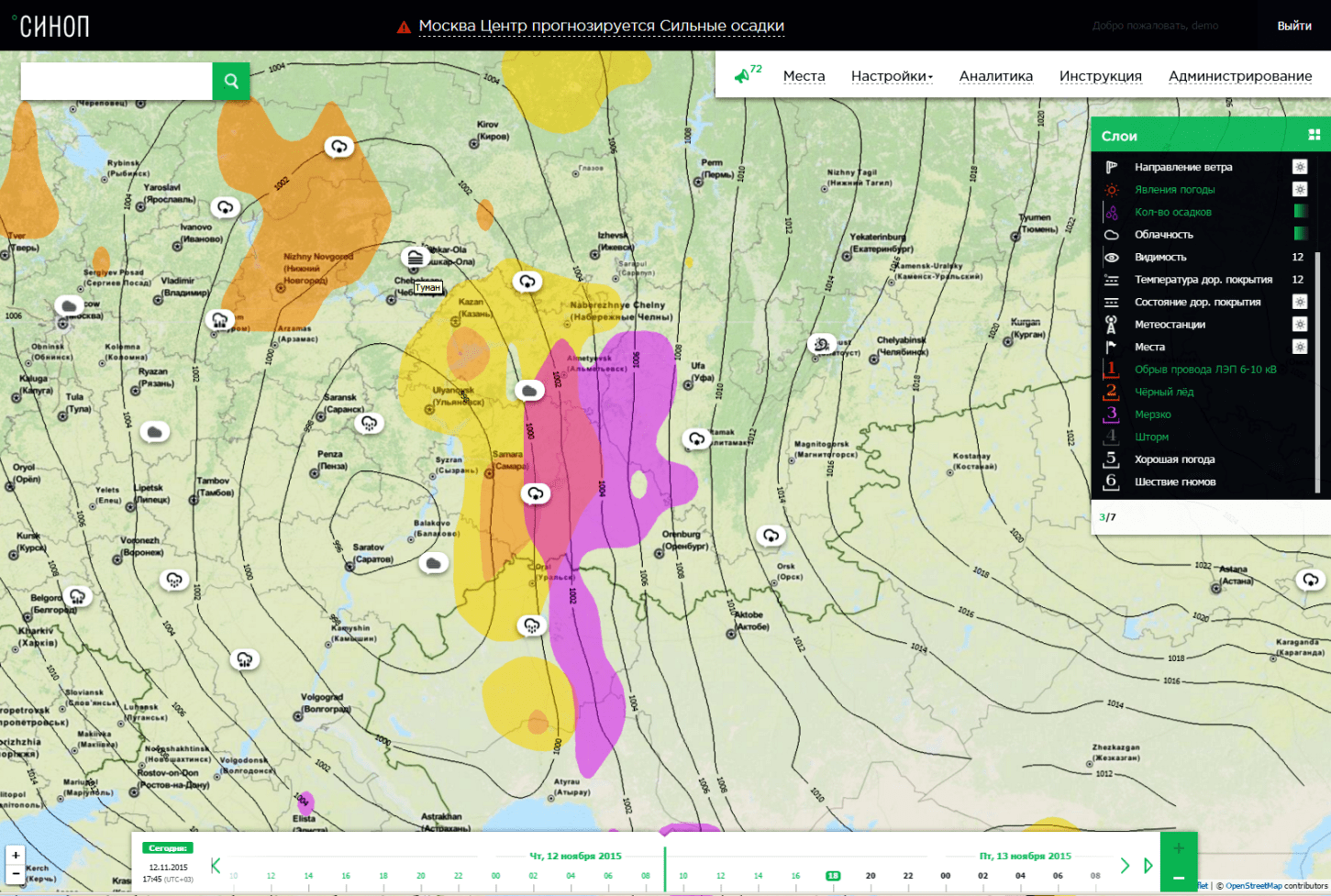Open the Администрирование menu item
1331x896 pixels.
click(1239, 76)
